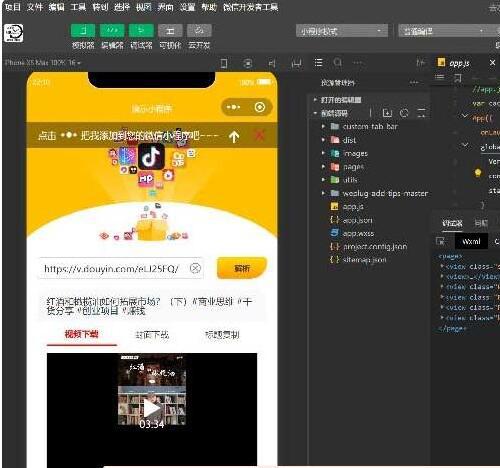Close the app.js editor tab
The width and height of the screenshot is (500, 468).
[x=492, y=62]
